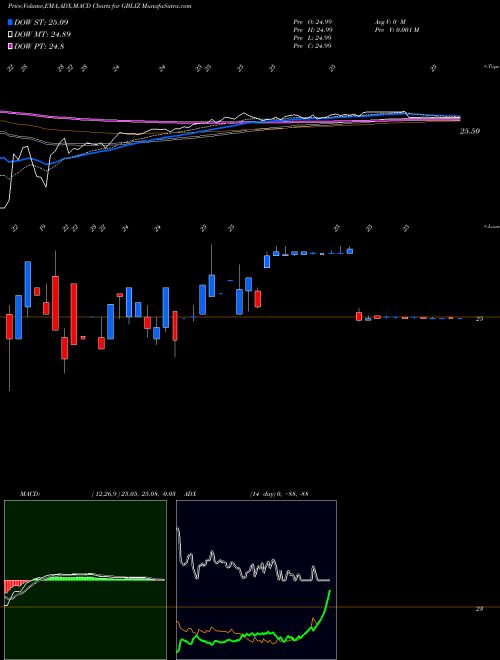The image size is (500, 660).
Task: Click the 25.50 price axis label
Action: point(470,131)
